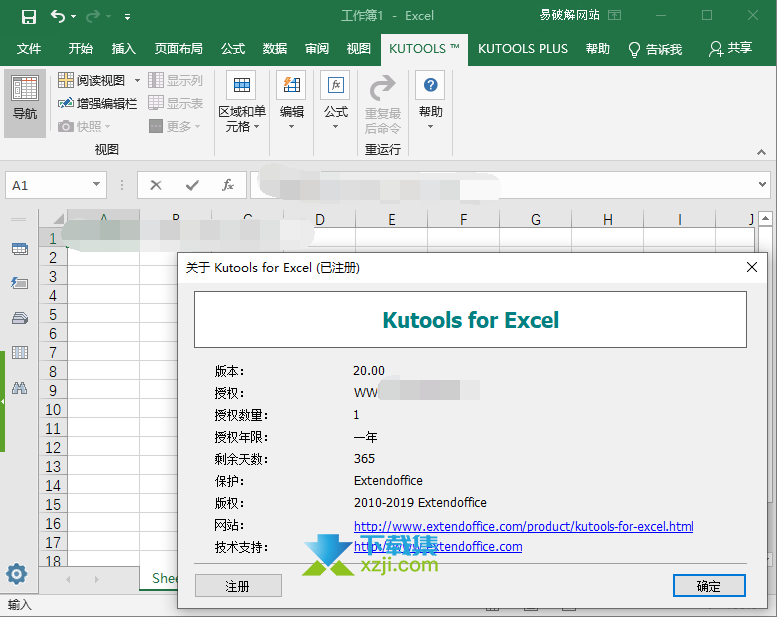This screenshot has width=778, height=617.
Task: Click the settings gear icon in navigation pane
Action: click(17, 574)
